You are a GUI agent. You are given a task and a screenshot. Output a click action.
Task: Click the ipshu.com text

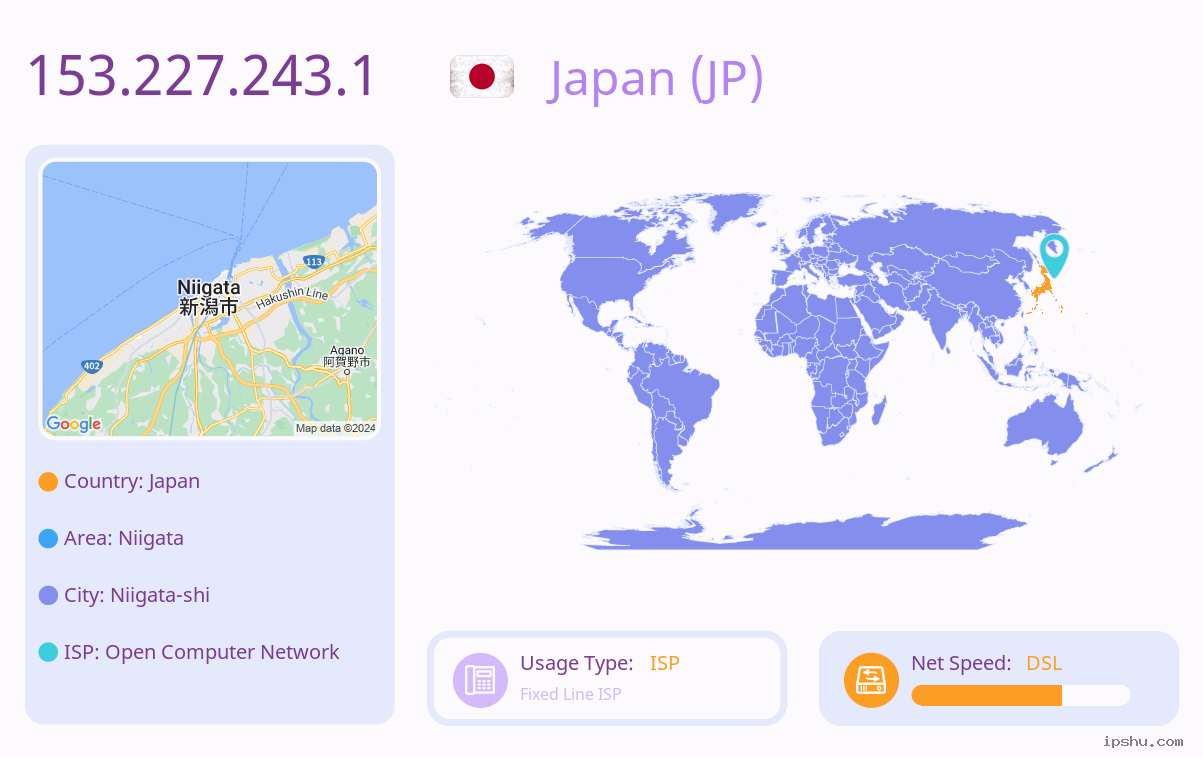(1143, 741)
